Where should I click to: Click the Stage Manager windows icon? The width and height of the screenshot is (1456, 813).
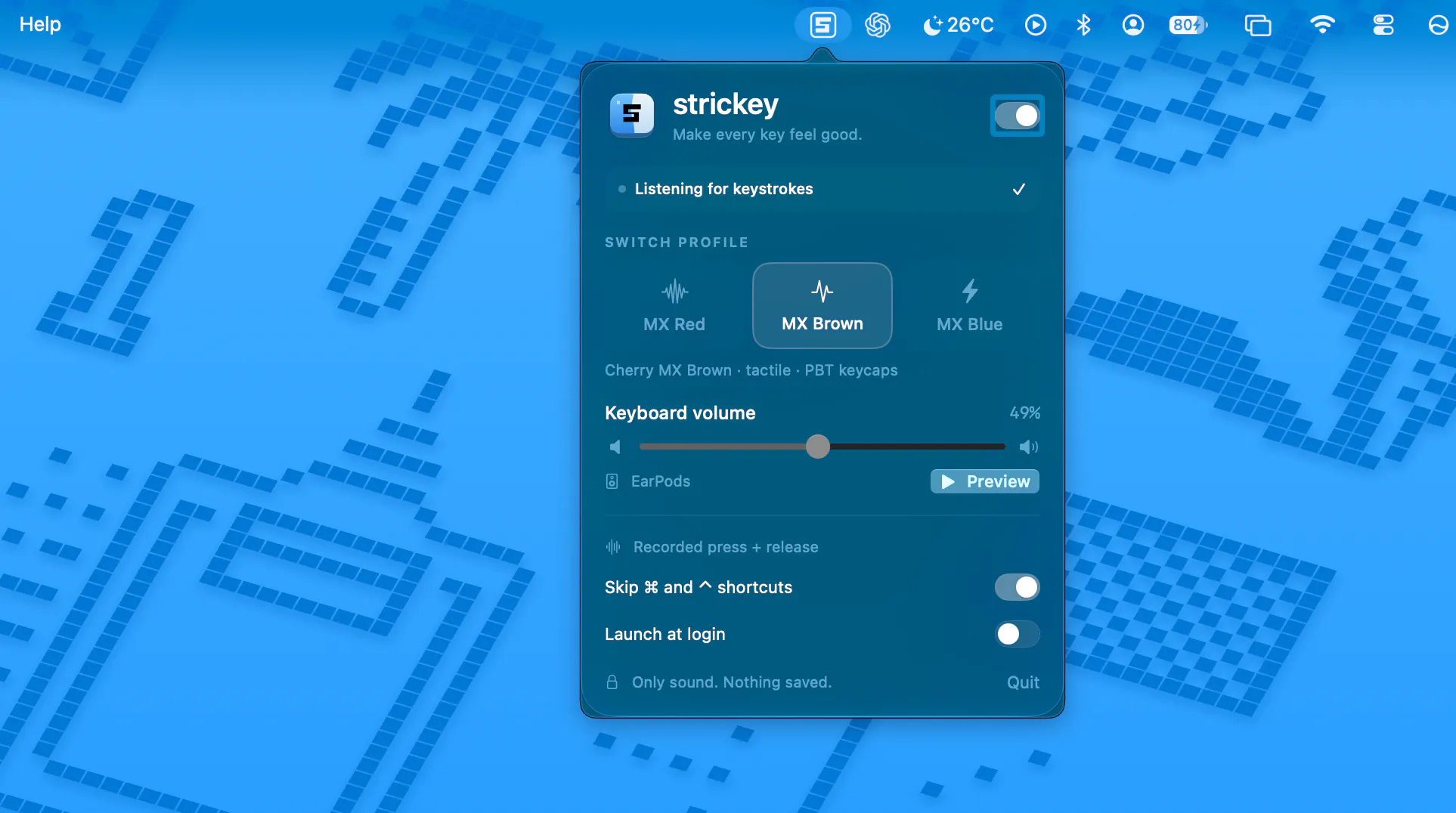[1258, 25]
